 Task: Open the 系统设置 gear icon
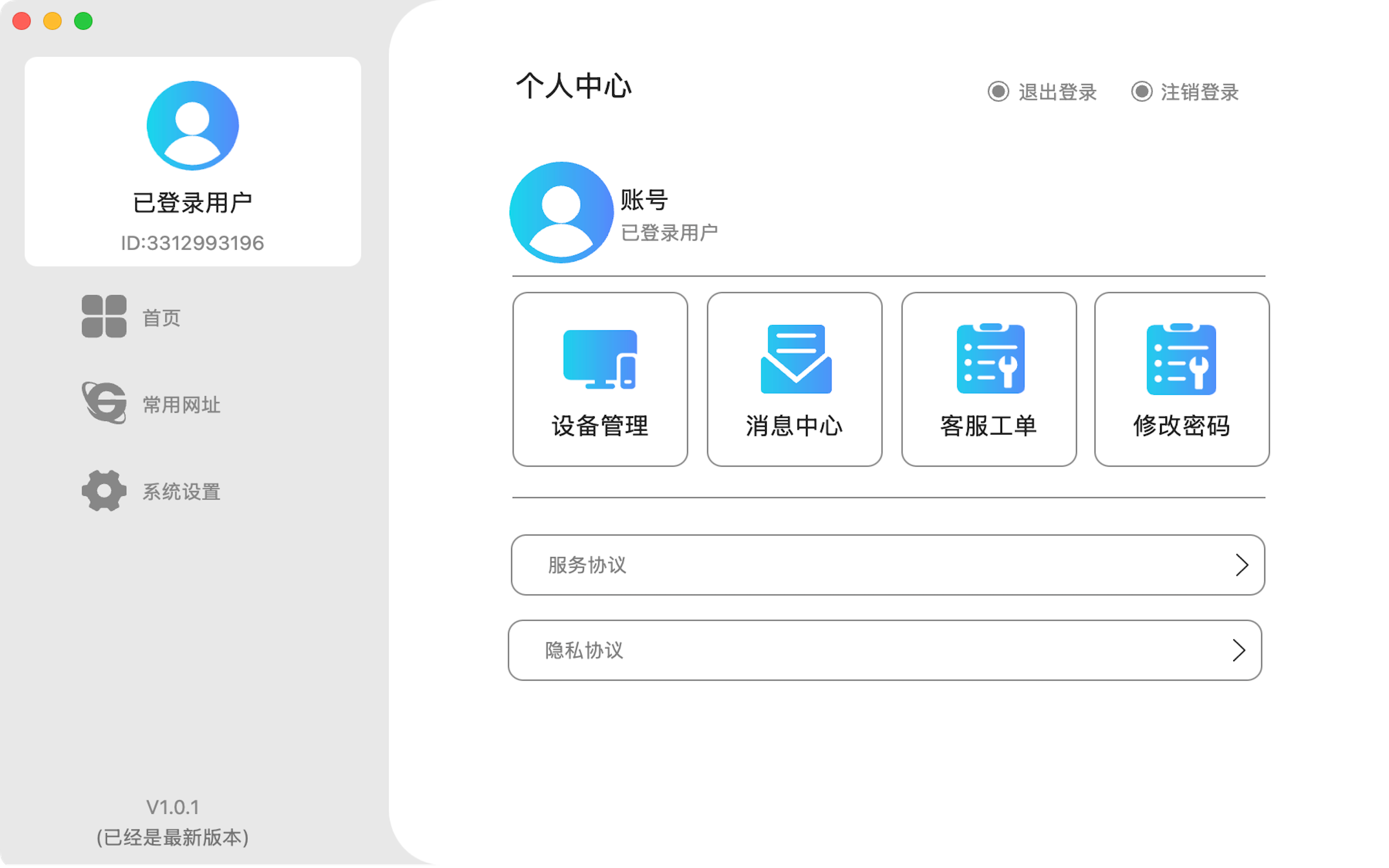[104, 491]
